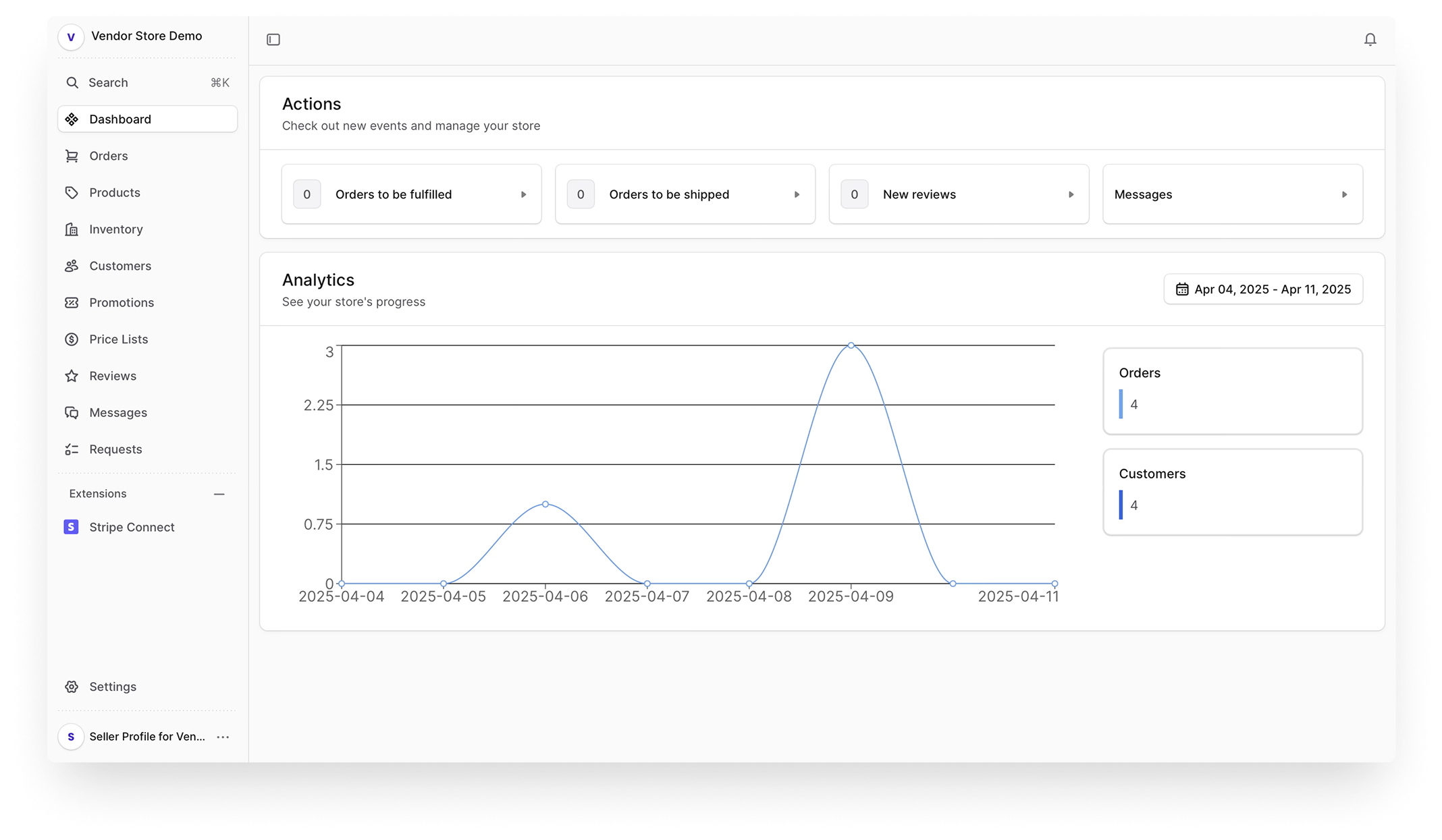1442x840 pixels.
Task: Click the calendar icon in the date range
Action: point(1182,289)
